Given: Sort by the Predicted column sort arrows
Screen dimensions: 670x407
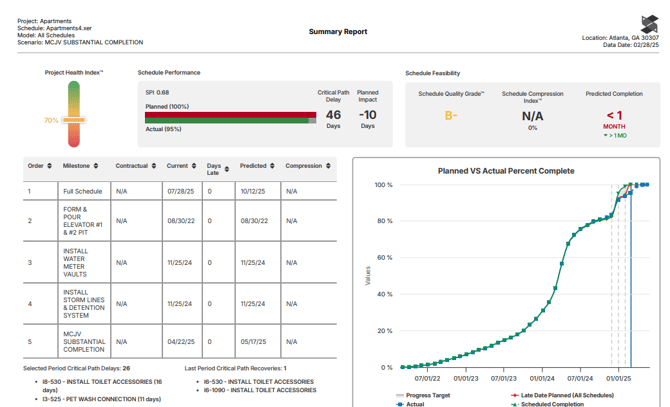Looking at the screenshot, I should coord(272,166).
